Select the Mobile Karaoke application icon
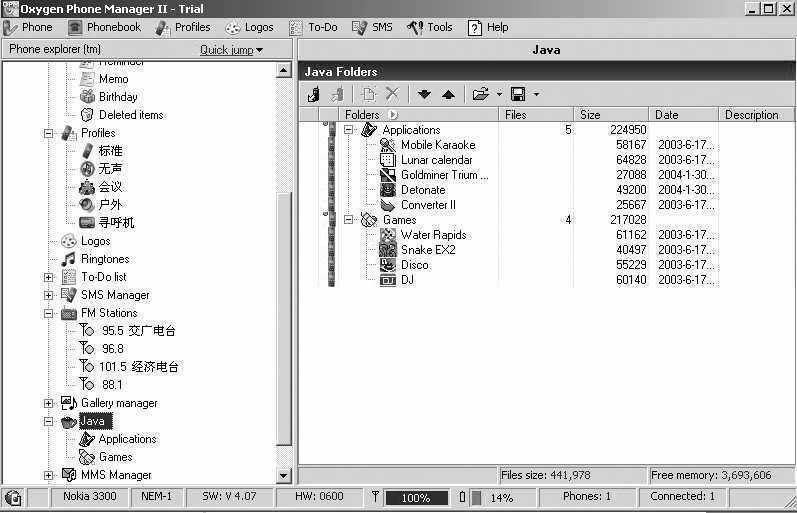Image resolution: width=797 pixels, height=513 pixels. [x=388, y=145]
